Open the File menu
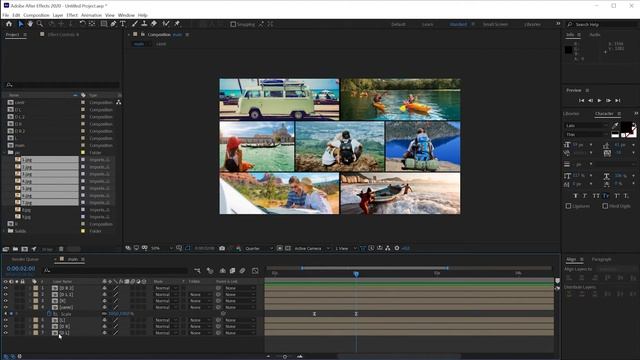640x360 pixels. (x=5, y=15)
